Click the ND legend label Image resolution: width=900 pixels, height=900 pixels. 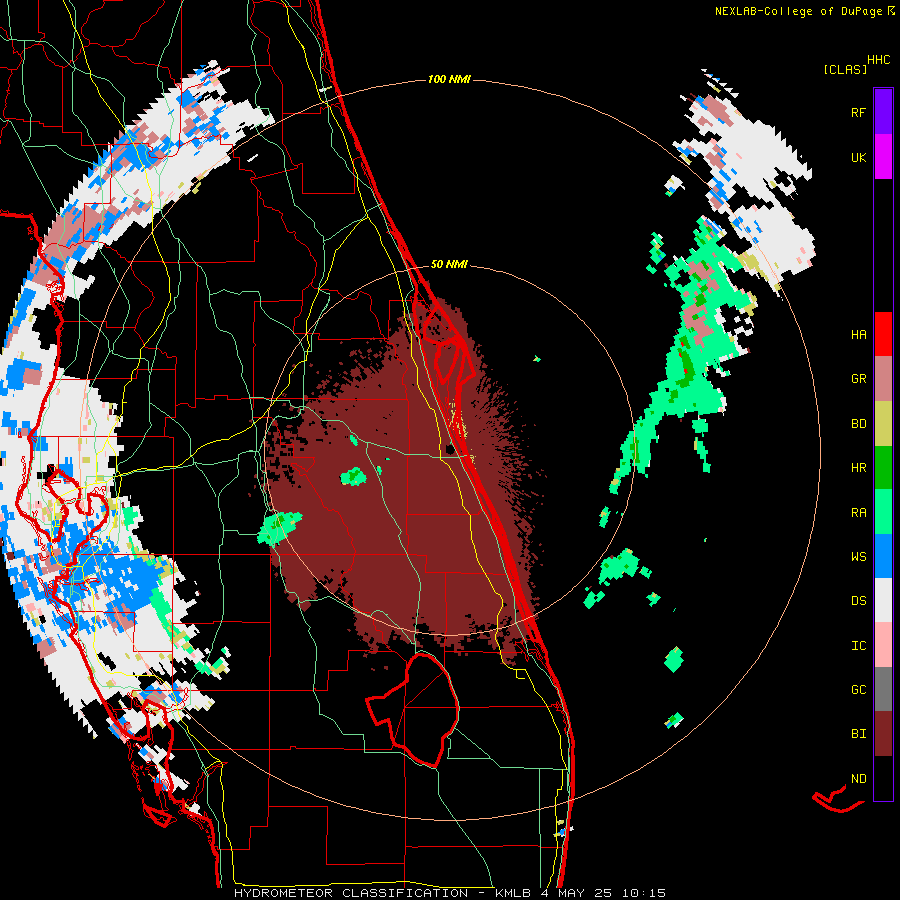point(858,778)
